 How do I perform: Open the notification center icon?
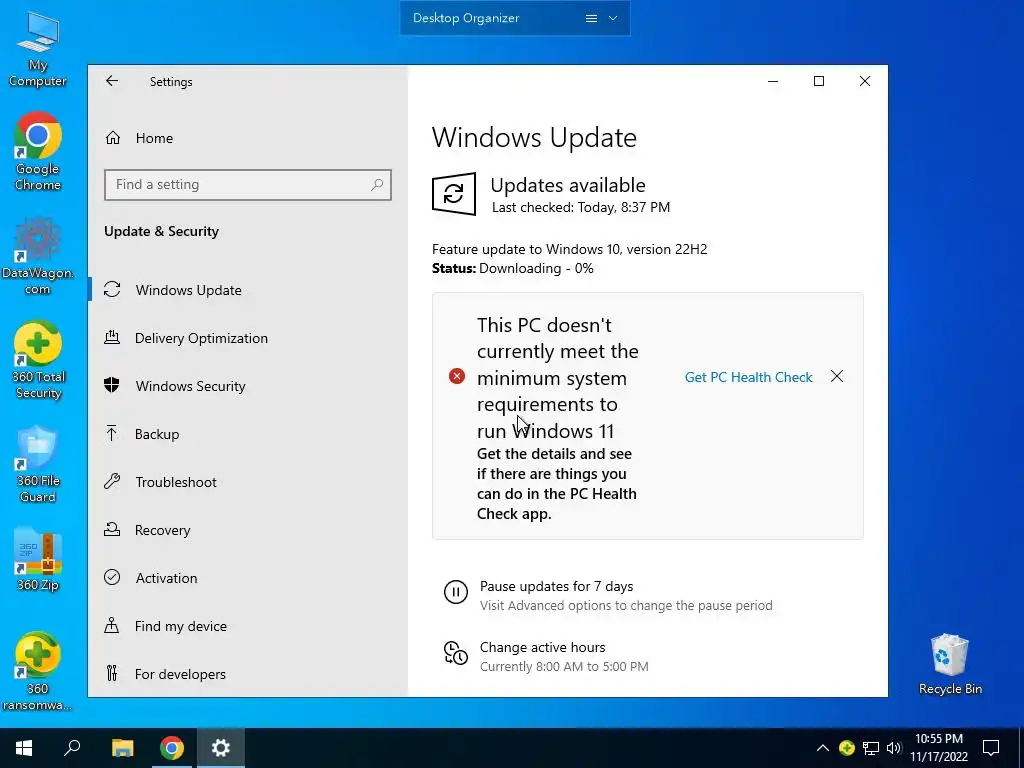(991, 748)
